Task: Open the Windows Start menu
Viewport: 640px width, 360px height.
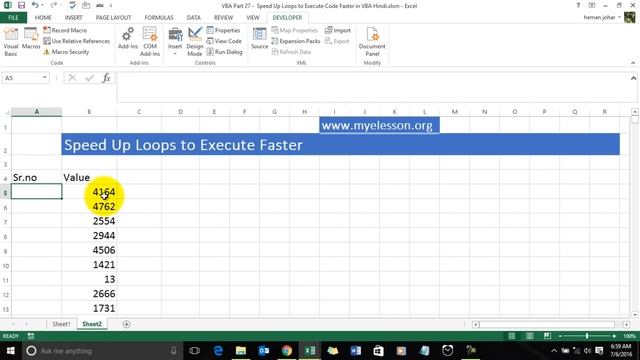Action: [10, 351]
